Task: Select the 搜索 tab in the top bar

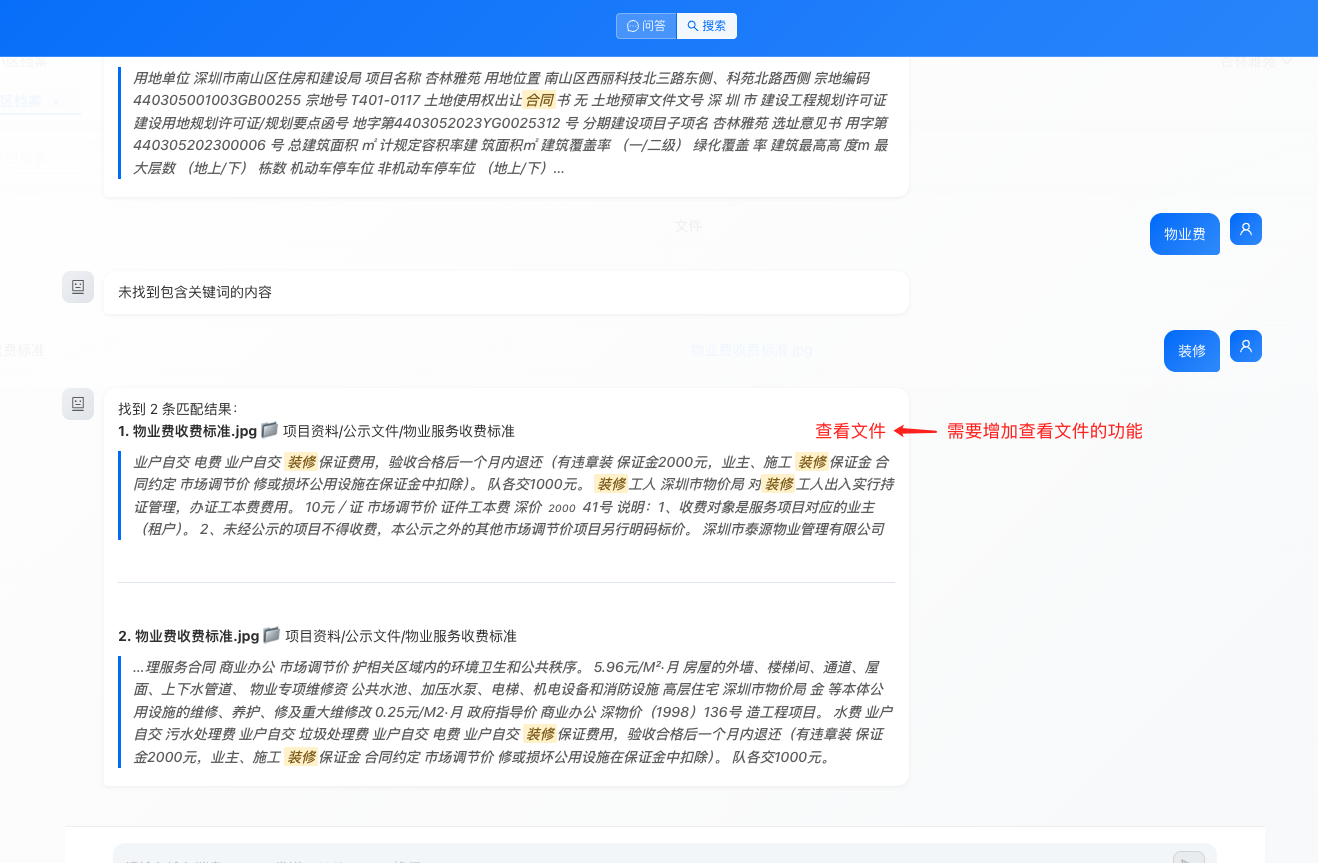Action: coord(707,25)
